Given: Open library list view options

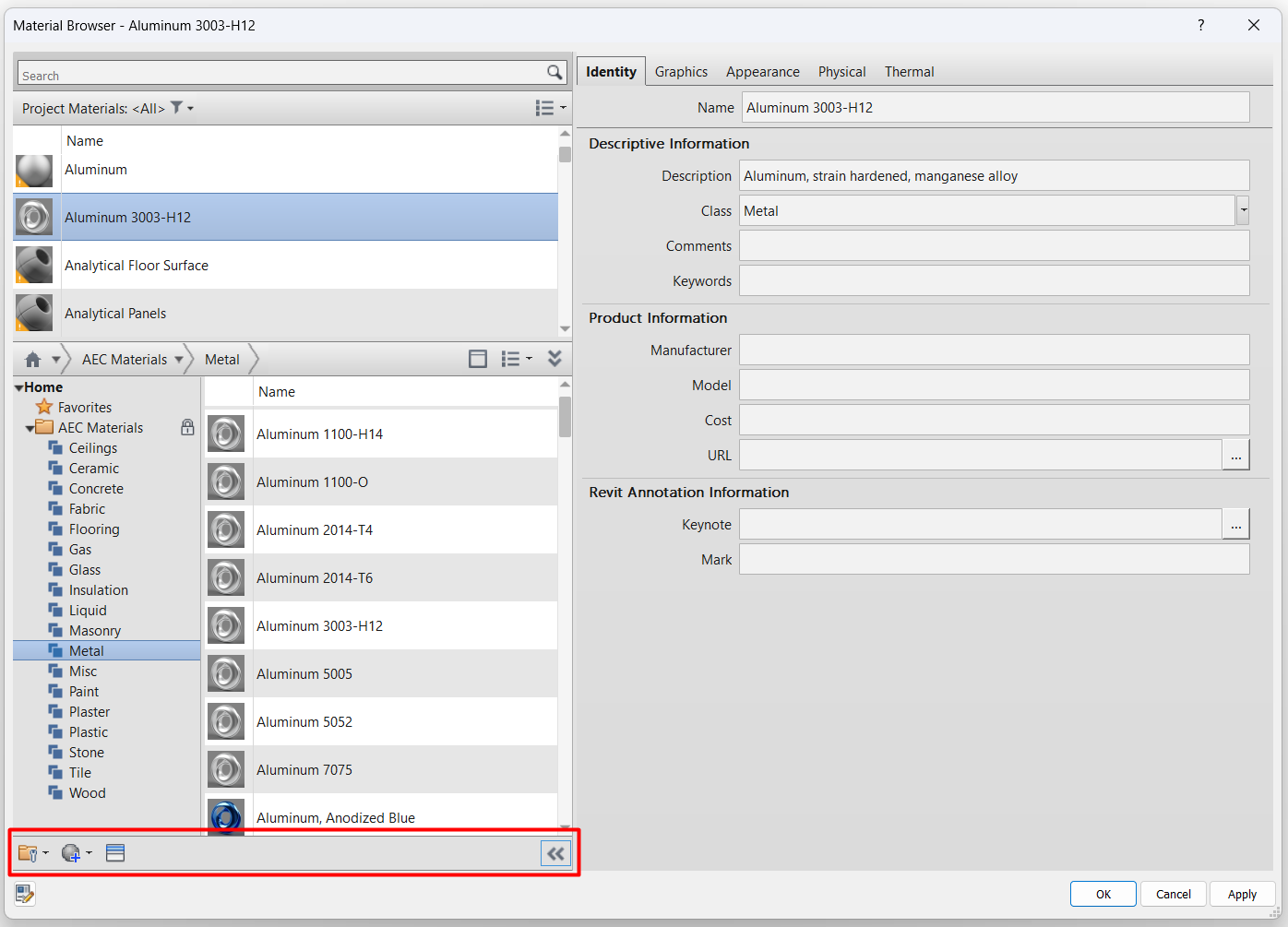Looking at the screenshot, I should coord(516,359).
